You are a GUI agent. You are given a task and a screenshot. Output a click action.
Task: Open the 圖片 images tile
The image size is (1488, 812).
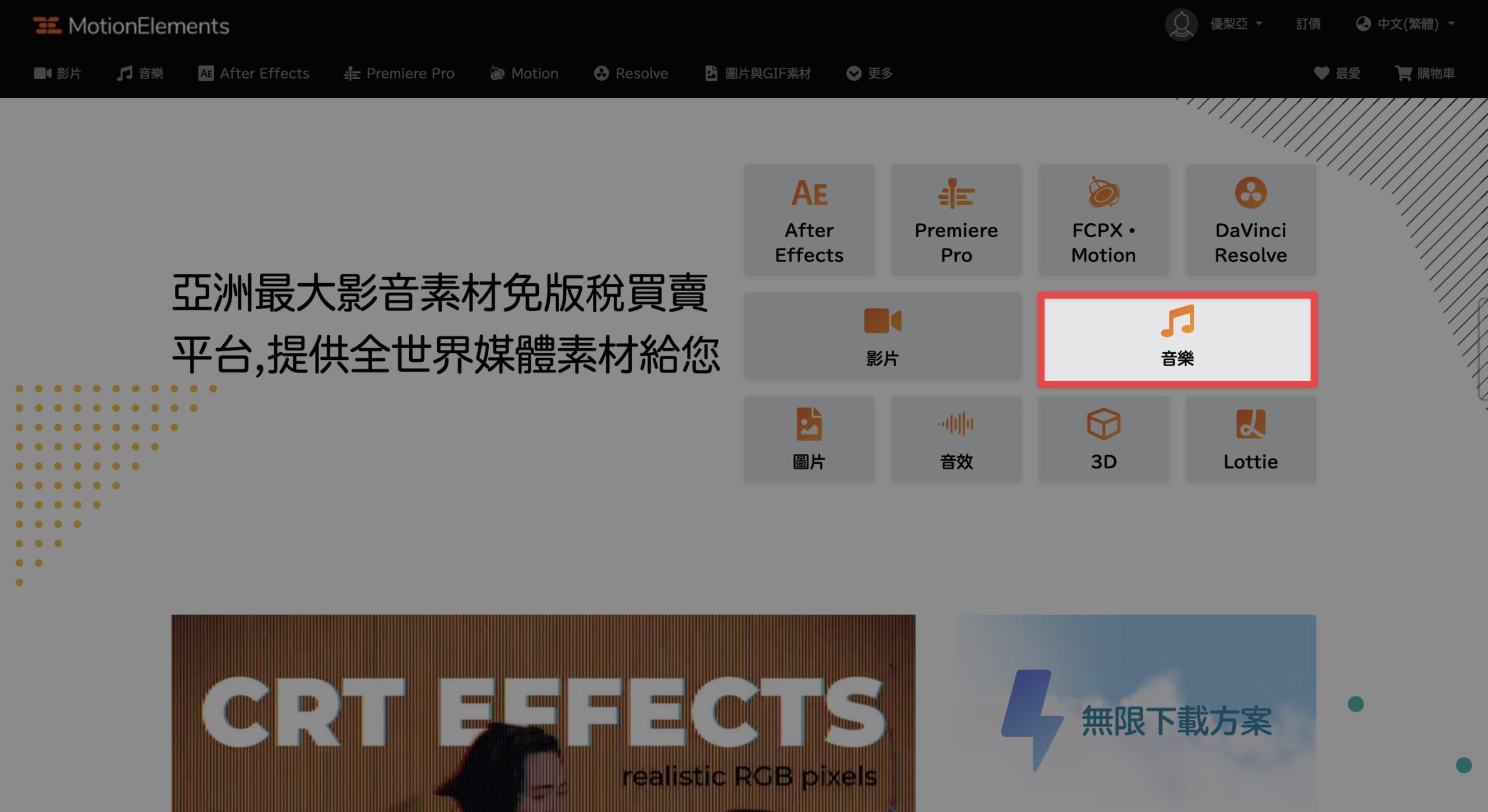click(809, 439)
